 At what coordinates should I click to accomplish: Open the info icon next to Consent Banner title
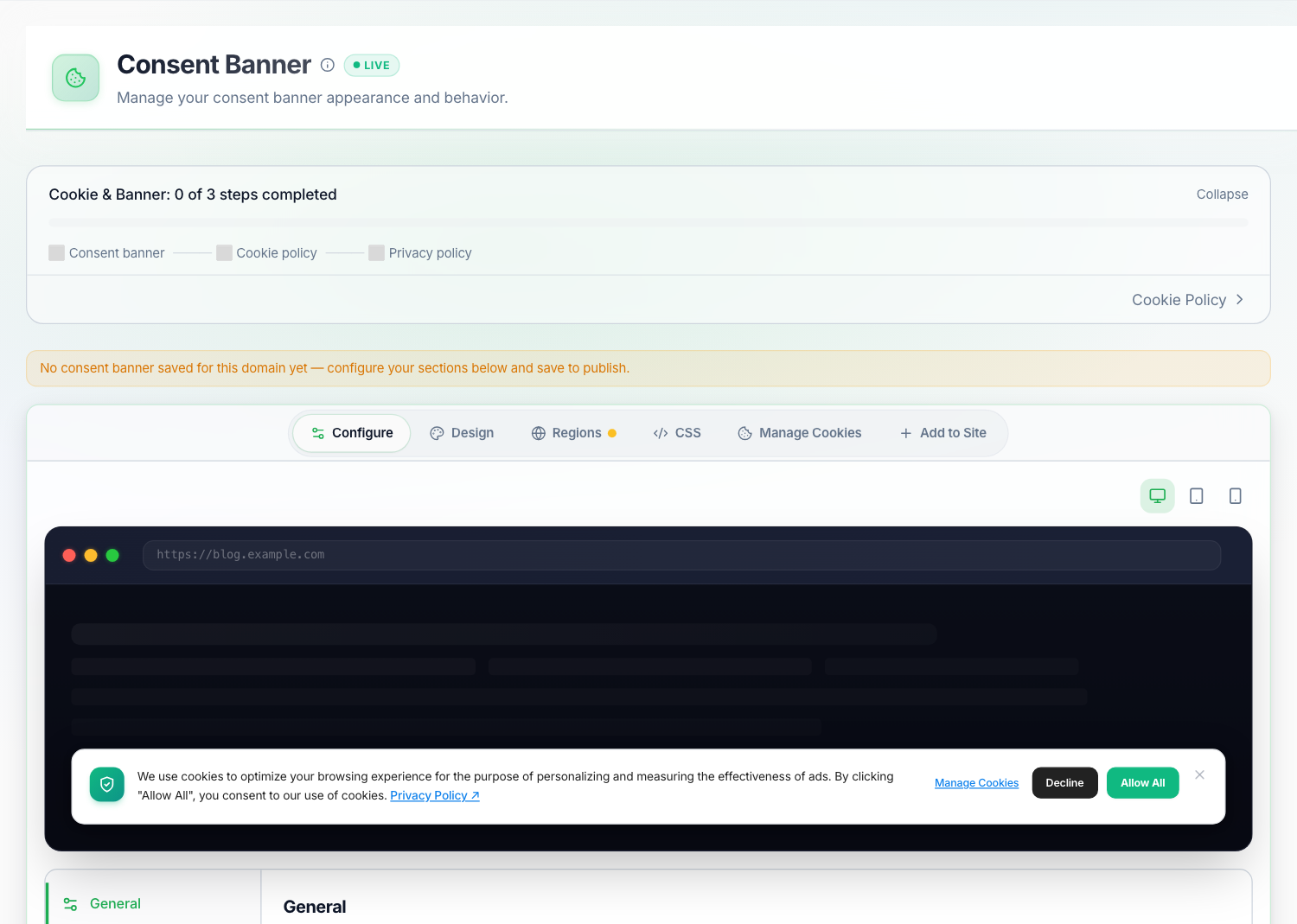[x=328, y=65]
